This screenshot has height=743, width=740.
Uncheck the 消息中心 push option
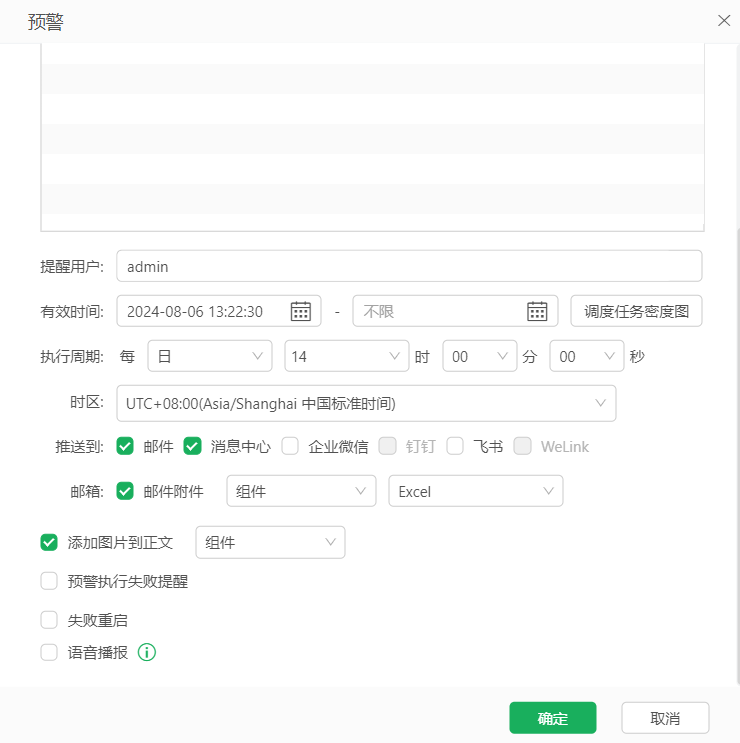[x=192, y=447]
